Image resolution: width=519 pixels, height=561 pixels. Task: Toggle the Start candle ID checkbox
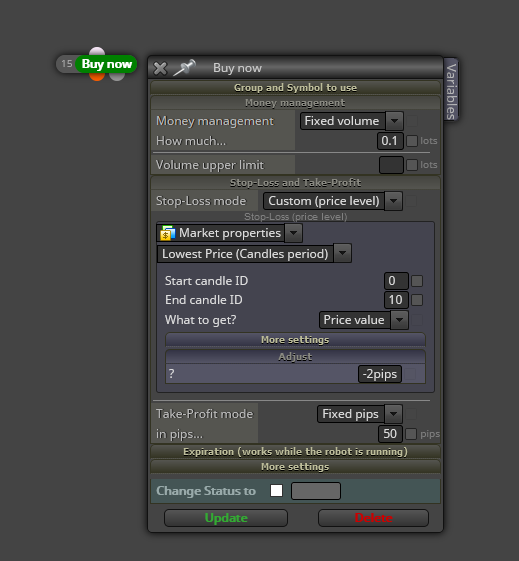point(417,281)
